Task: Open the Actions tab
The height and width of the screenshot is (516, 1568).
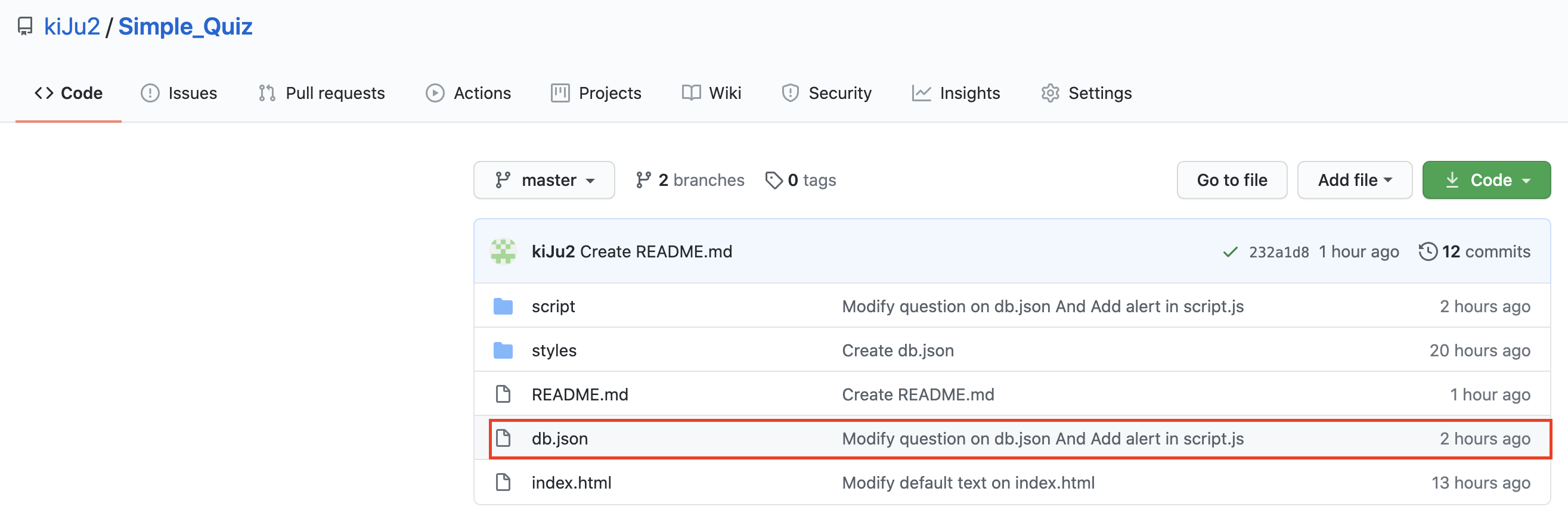Action: [468, 93]
